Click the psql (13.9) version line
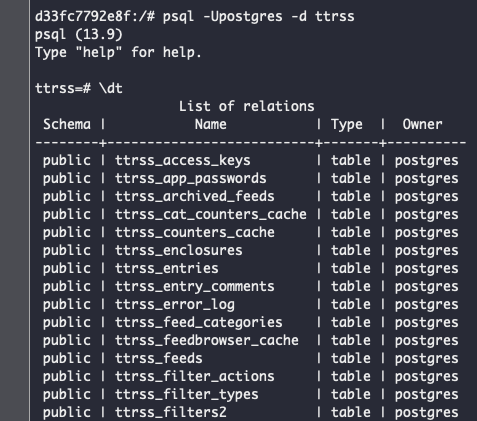This screenshot has width=477, height=421. 79,34
